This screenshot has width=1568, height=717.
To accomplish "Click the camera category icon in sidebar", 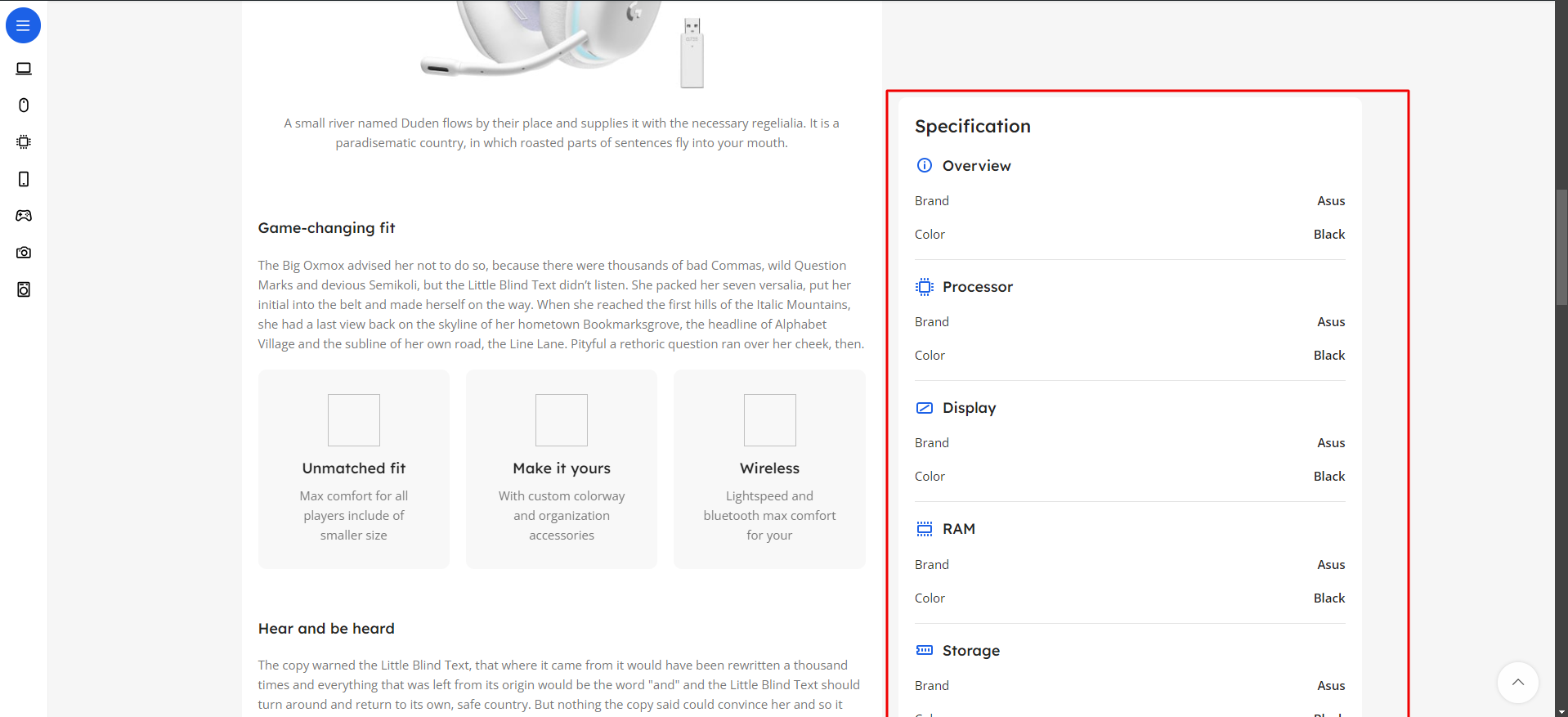I will point(24,253).
